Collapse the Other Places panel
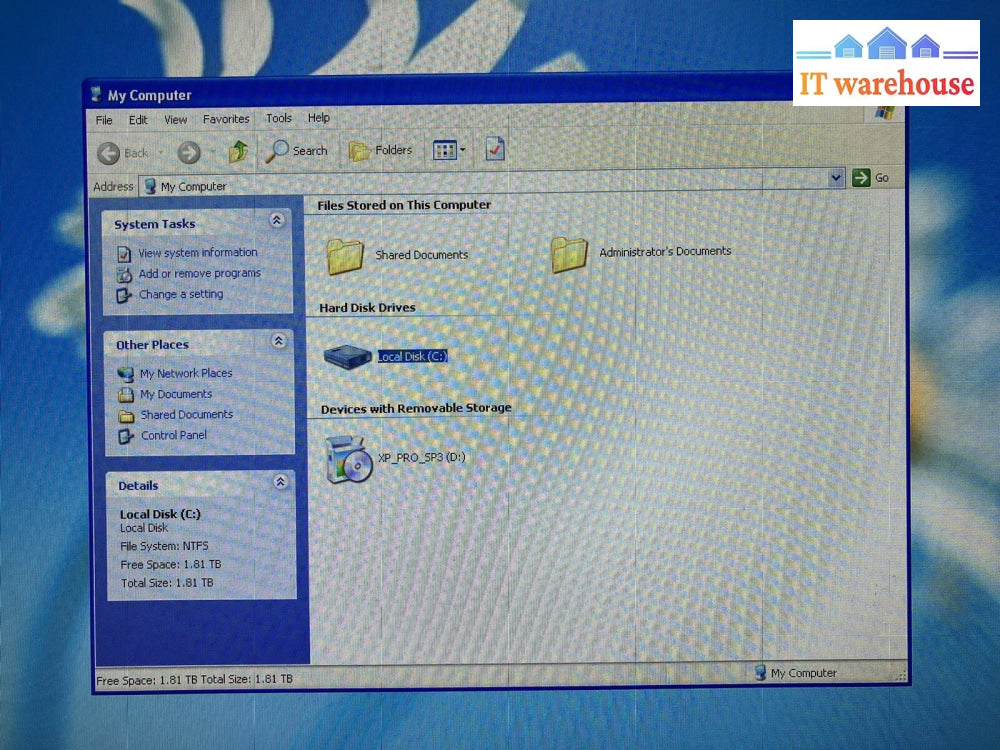This screenshot has width=1000, height=750. click(278, 342)
